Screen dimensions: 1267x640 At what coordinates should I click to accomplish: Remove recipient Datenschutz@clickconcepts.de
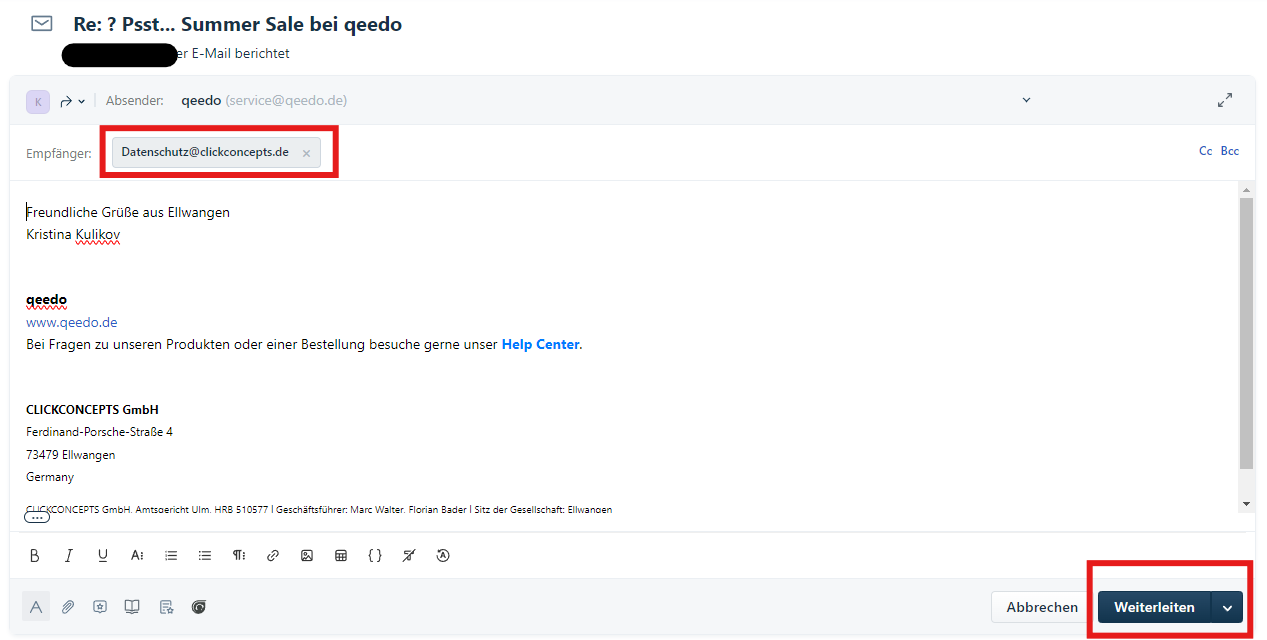tap(306, 153)
